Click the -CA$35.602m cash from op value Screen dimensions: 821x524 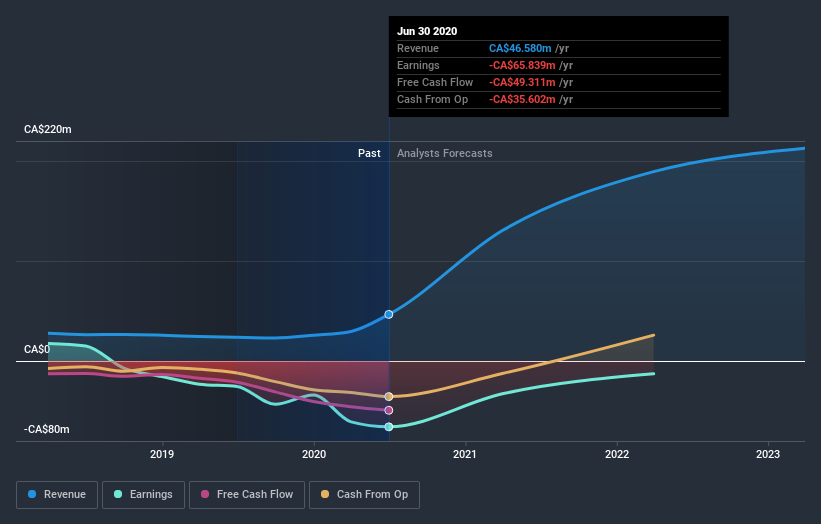522,99
